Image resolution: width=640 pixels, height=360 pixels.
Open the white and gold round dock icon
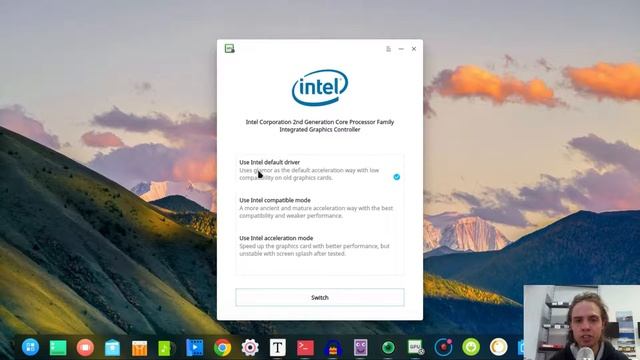tap(498, 347)
